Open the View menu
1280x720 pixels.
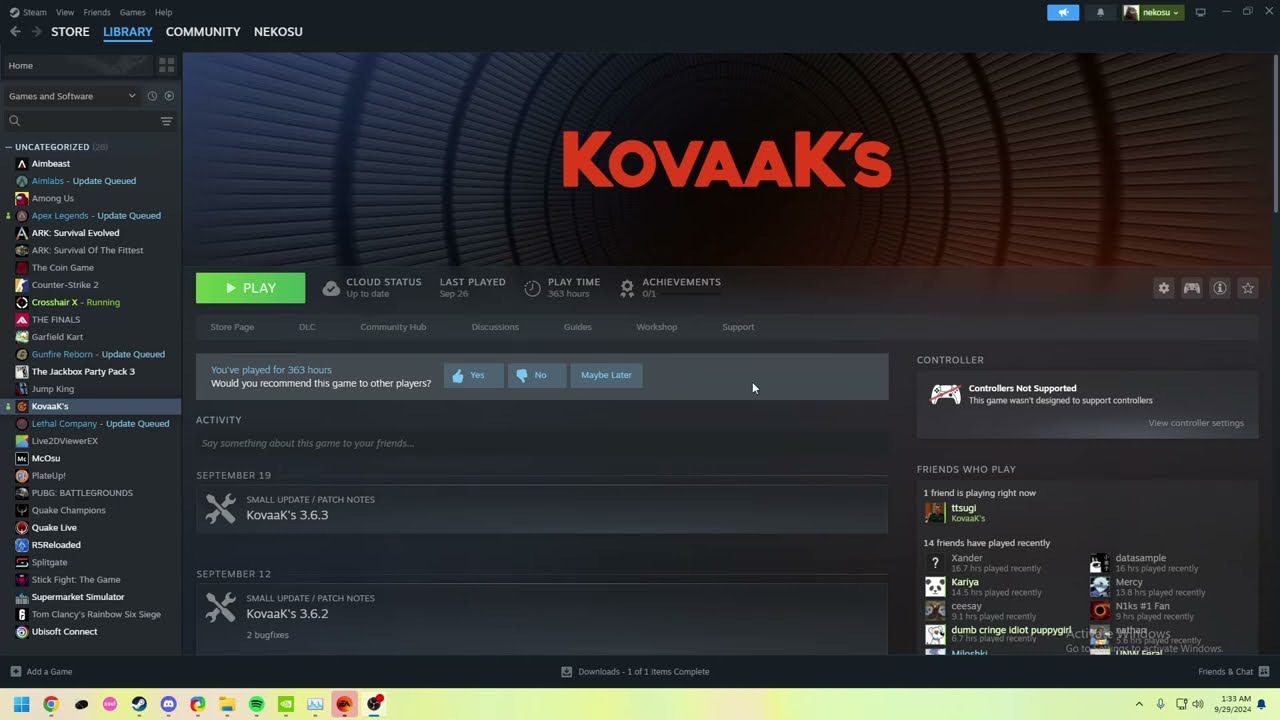pos(65,12)
